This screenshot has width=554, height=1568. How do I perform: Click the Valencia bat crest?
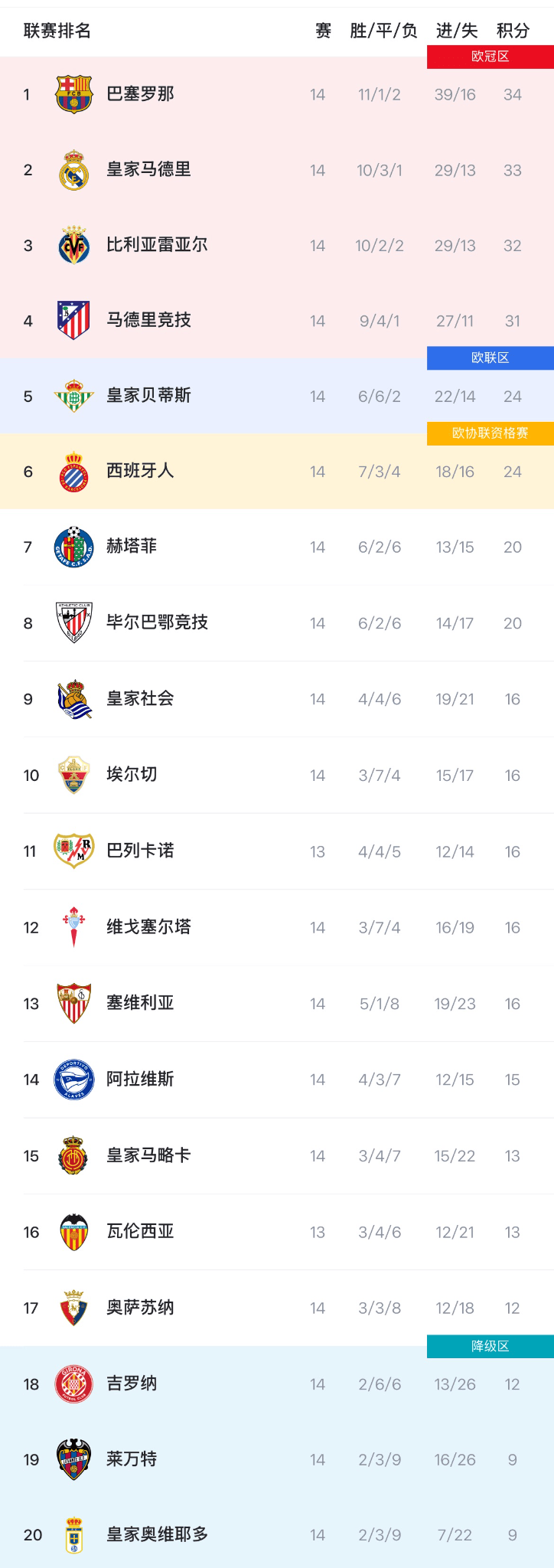[x=74, y=1232]
